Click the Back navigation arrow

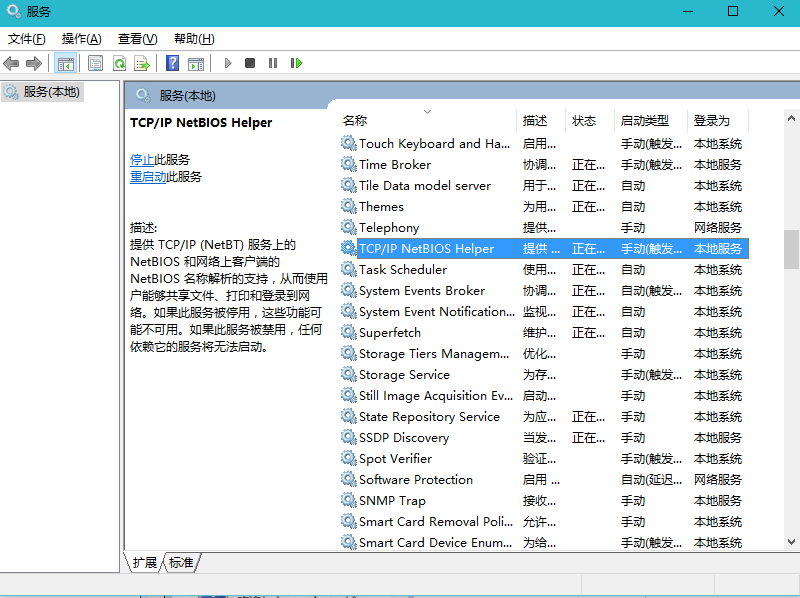[10, 62]
